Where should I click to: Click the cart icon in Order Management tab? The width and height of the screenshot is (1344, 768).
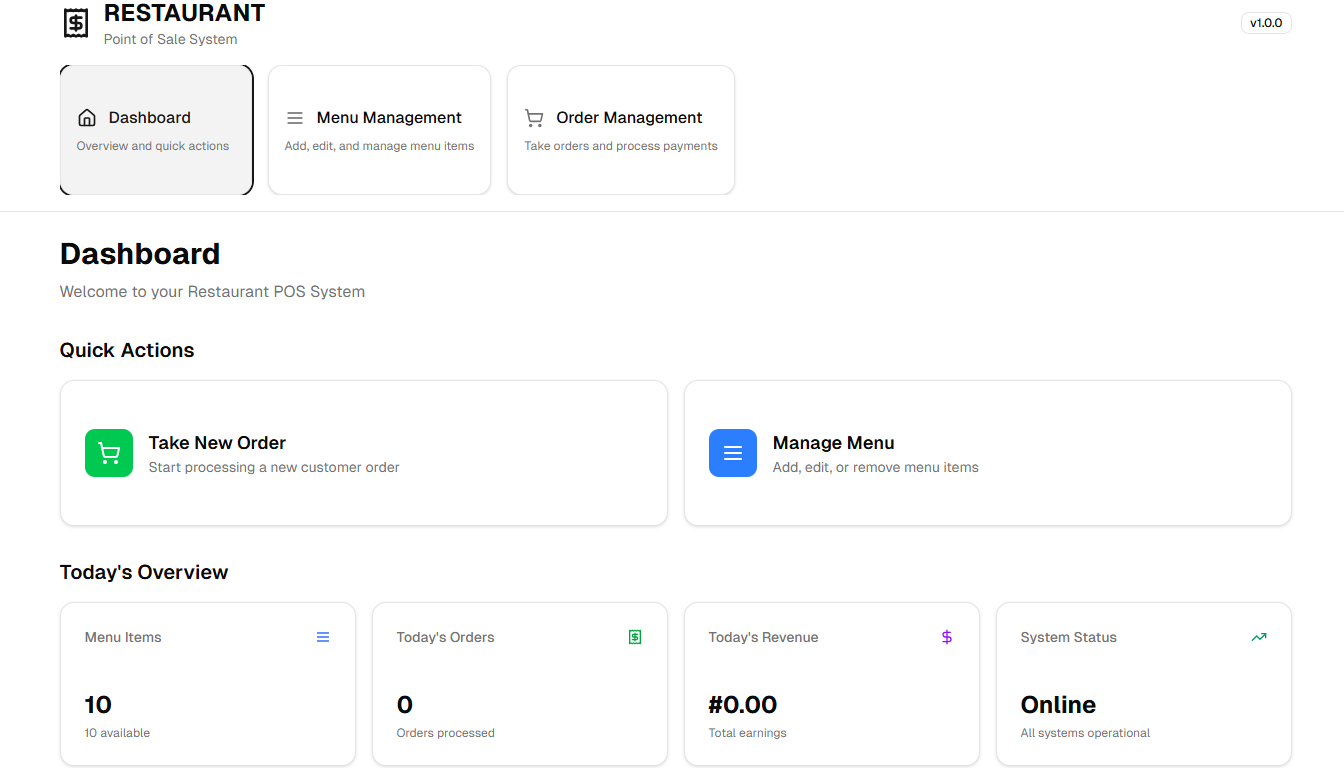click(534, 118)
